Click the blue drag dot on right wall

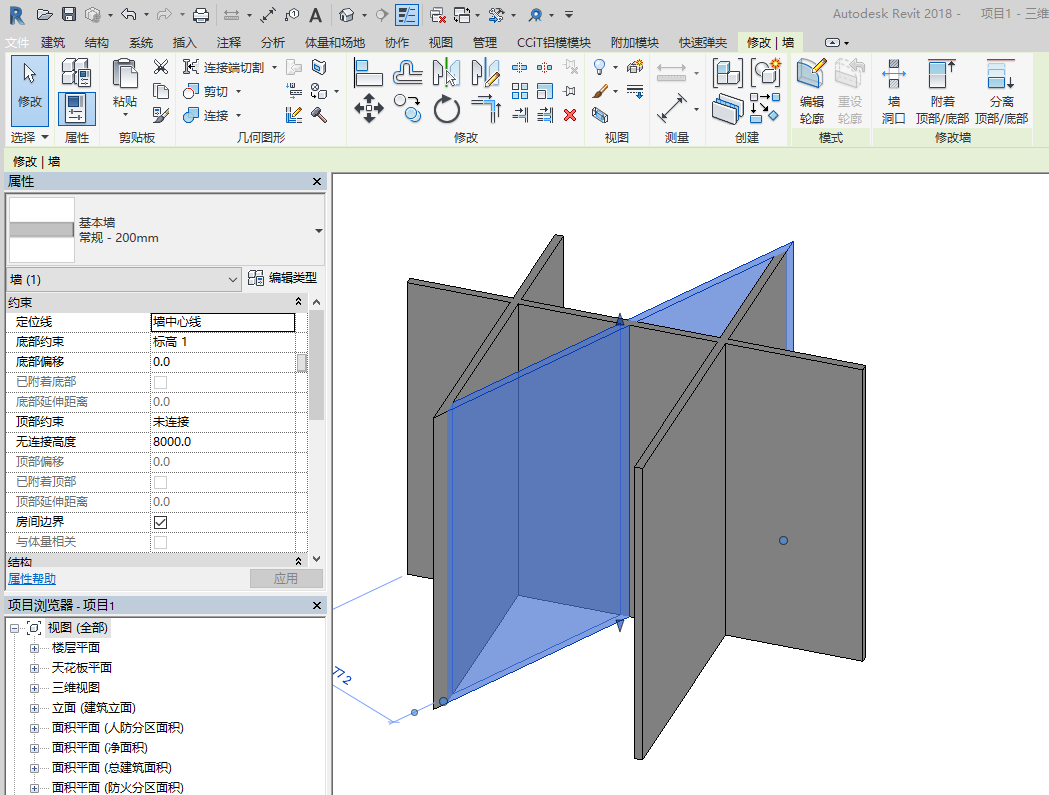click(783, 541)
